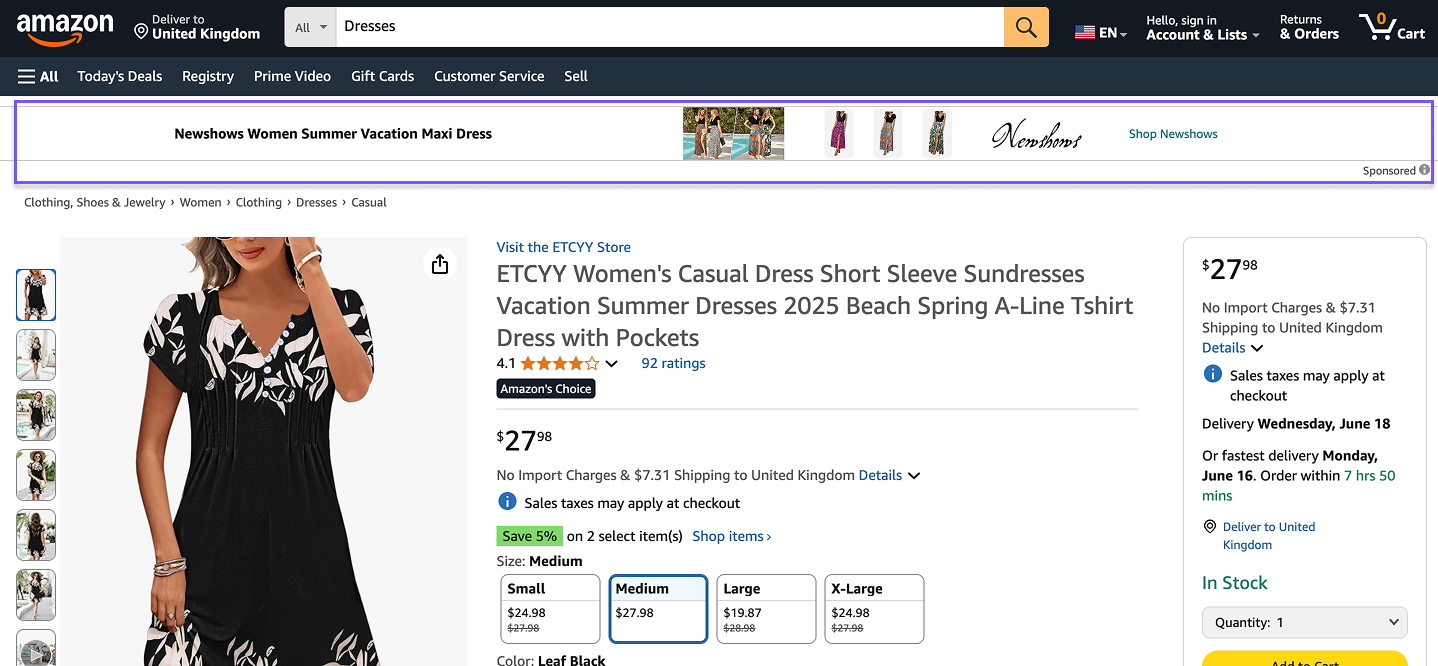The image size is (1438, 666).
Task: Click the US flag language icon
Action: (x=1085, y=33)
